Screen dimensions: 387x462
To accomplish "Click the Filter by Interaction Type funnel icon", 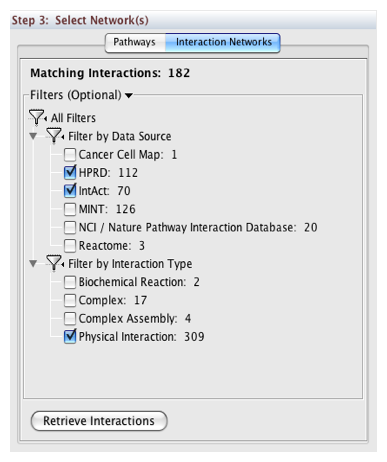I will [55, 263].
